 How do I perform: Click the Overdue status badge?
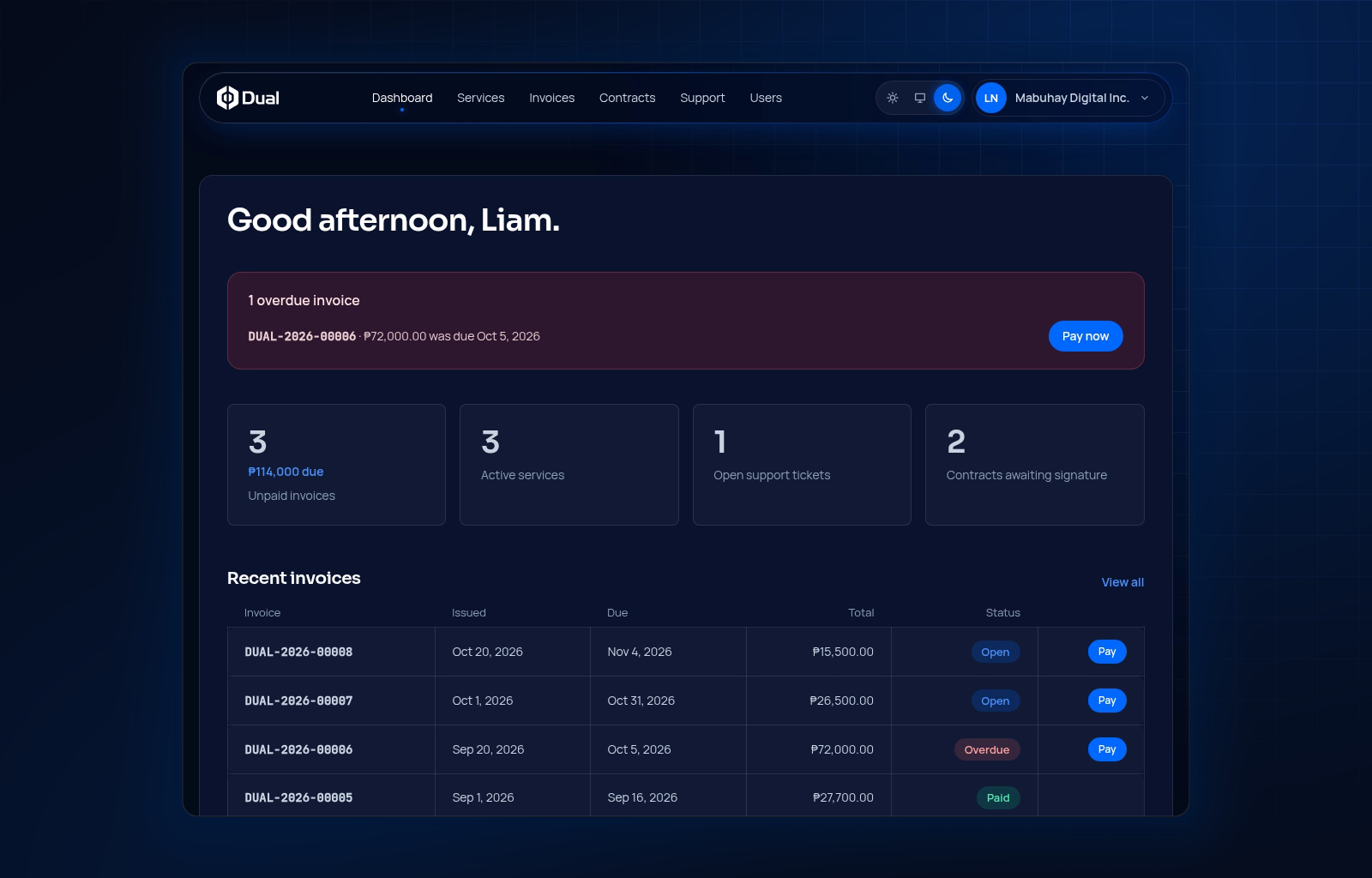(x=987, y=749)
